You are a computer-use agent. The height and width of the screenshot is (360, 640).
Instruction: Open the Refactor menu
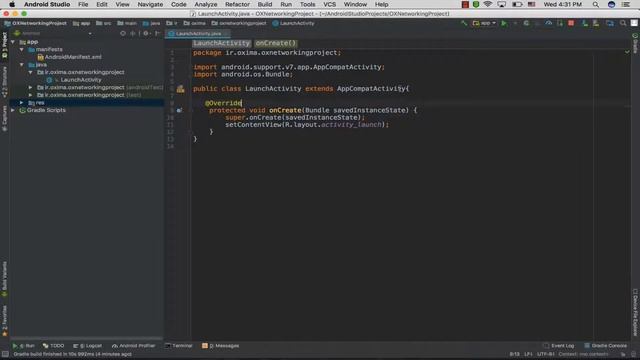point(237,4)
